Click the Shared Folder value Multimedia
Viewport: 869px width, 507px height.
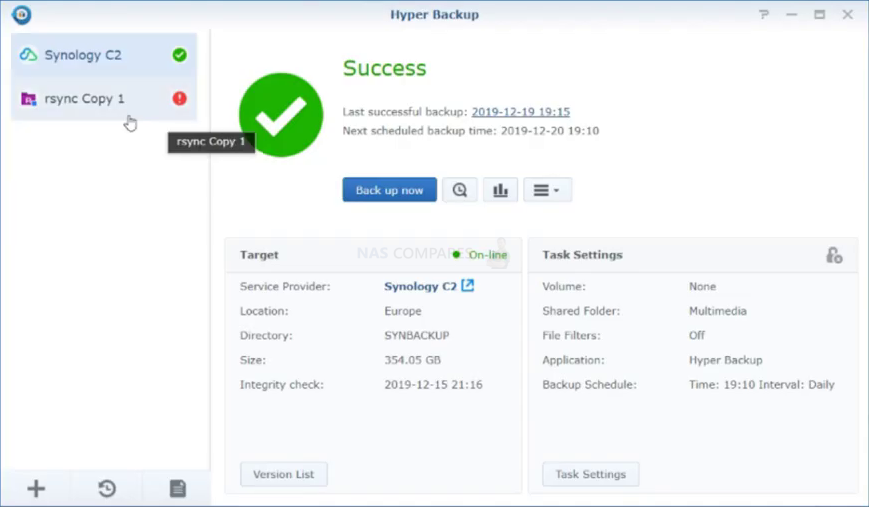pos(718,311)
